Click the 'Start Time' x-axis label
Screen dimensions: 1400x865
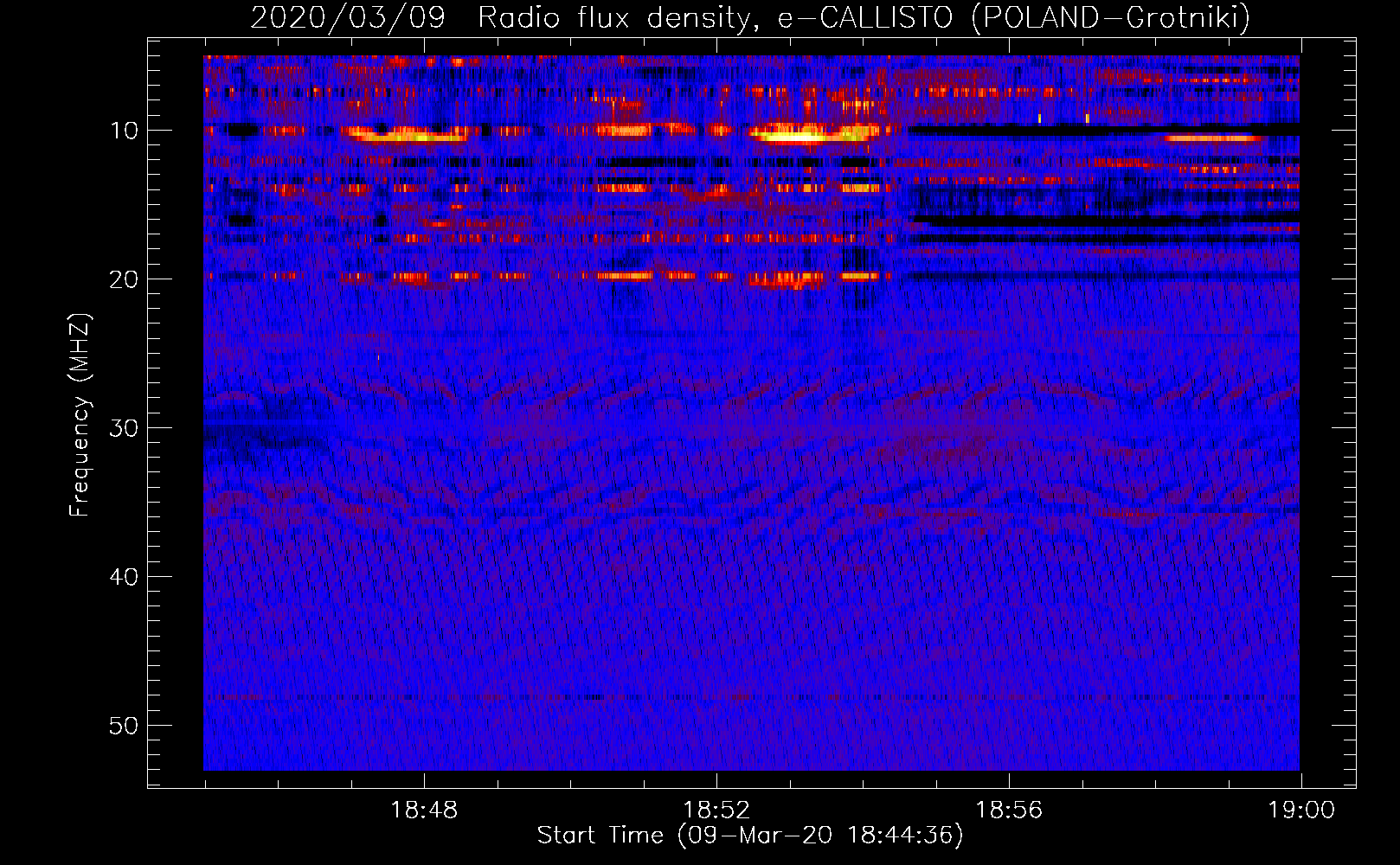tap(750, 836)
